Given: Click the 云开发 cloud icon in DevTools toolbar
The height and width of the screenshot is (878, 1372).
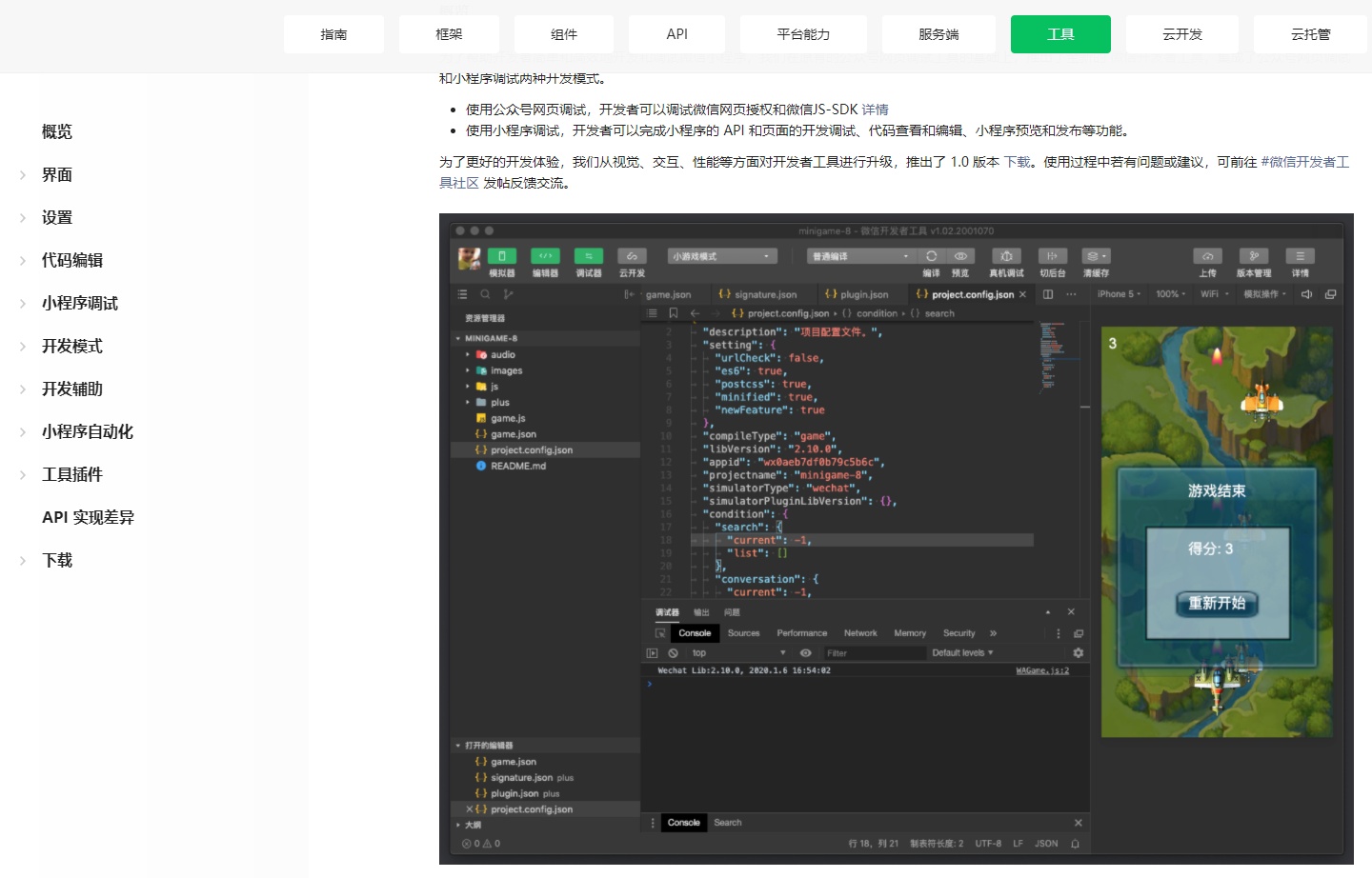Looking at the screenshot, I should [x=632, y=256].
